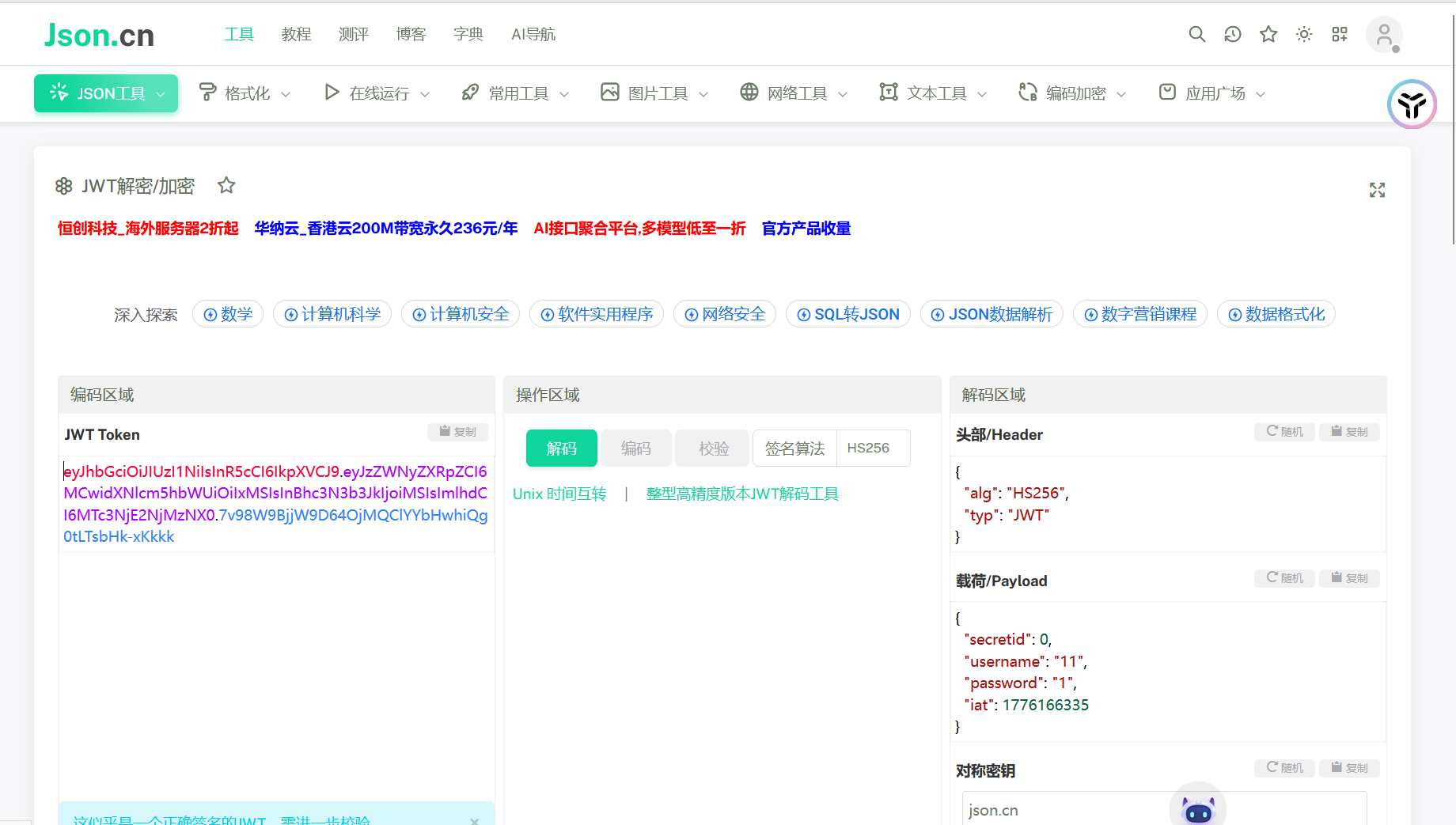Click the 对称密钥 input field
Image resolution: width=1456 pixels, height=825 pixels.
tap(1060, 810)
